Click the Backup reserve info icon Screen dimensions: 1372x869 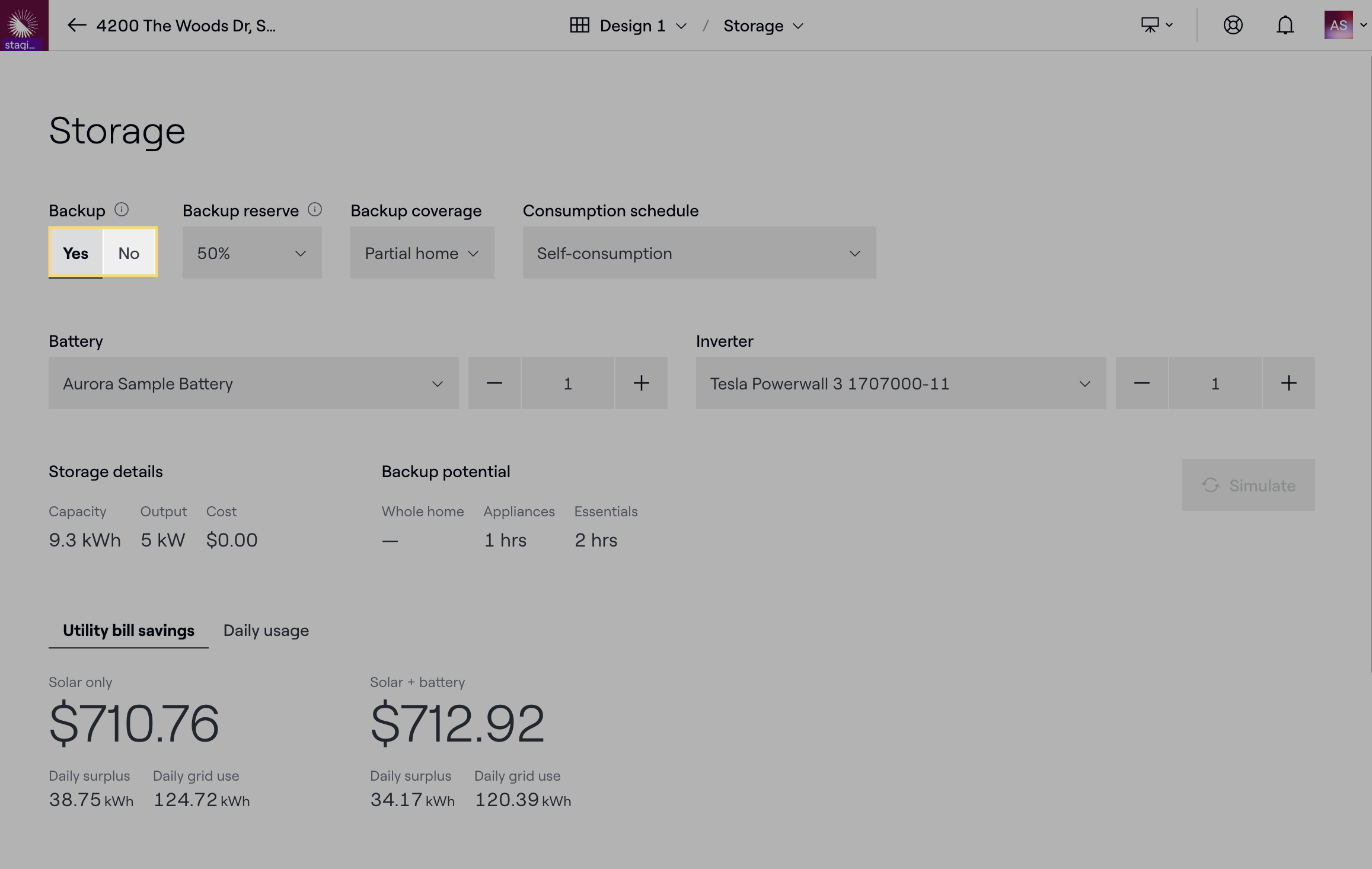[x=315, y=210]
